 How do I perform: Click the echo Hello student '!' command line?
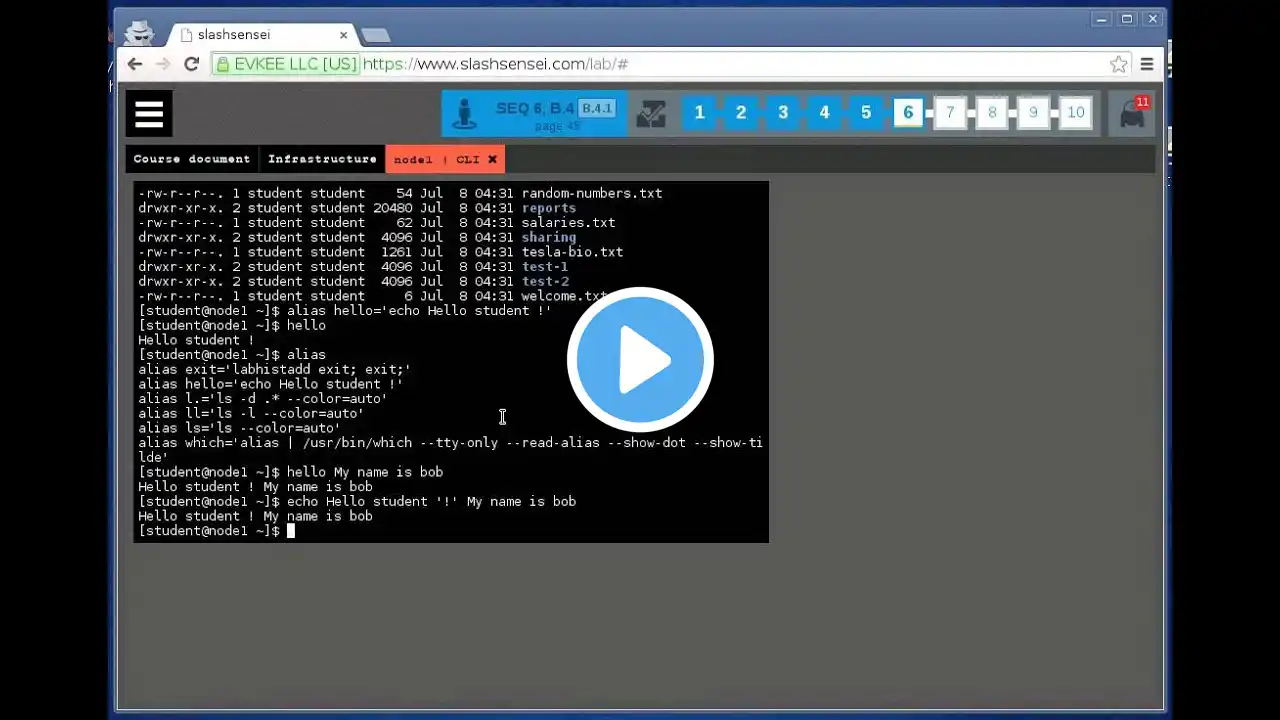[431, 502]
